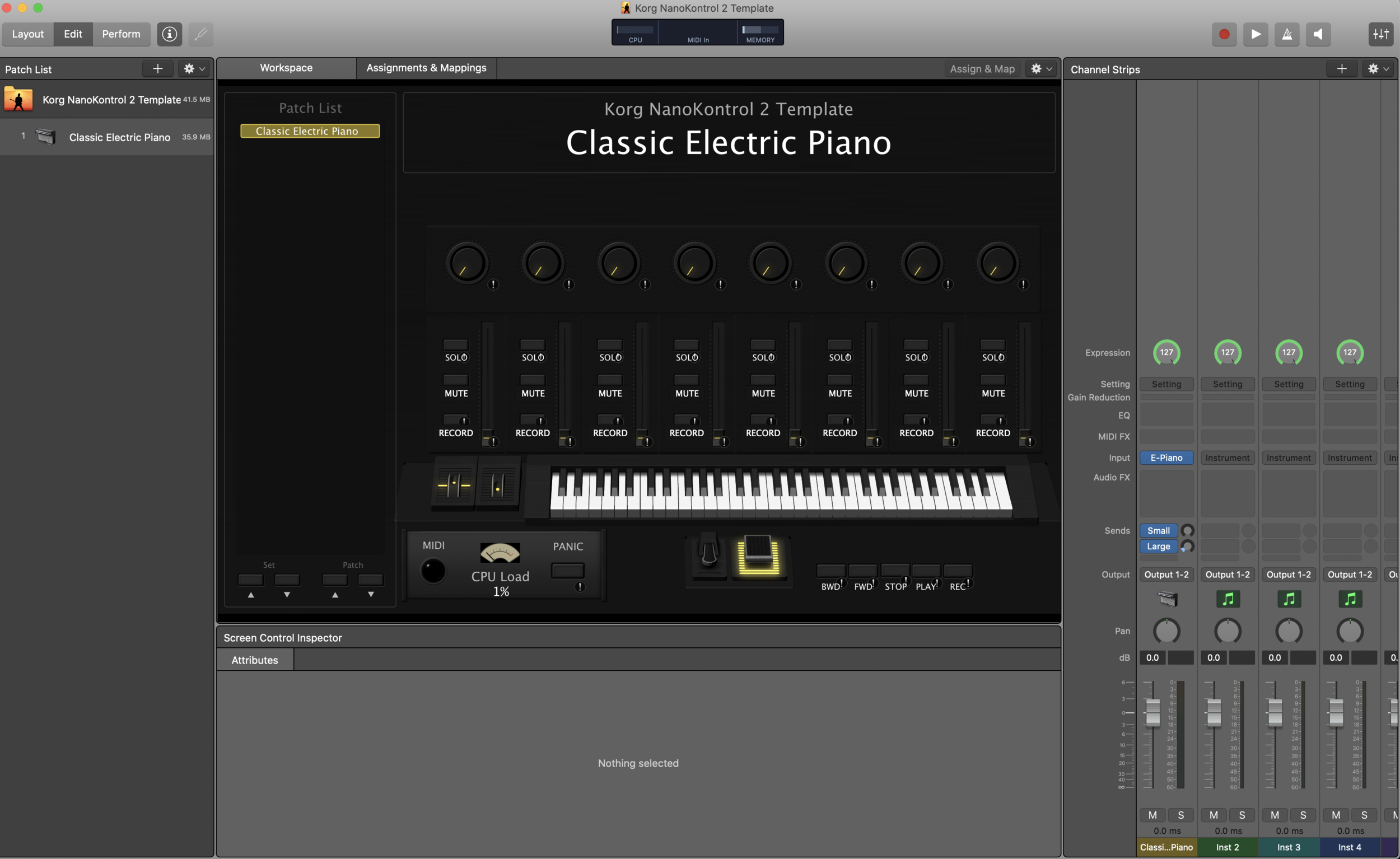Add a new channel strip with plus
The height and width of the screenshot is (859, 1400).
[1341, 69]
